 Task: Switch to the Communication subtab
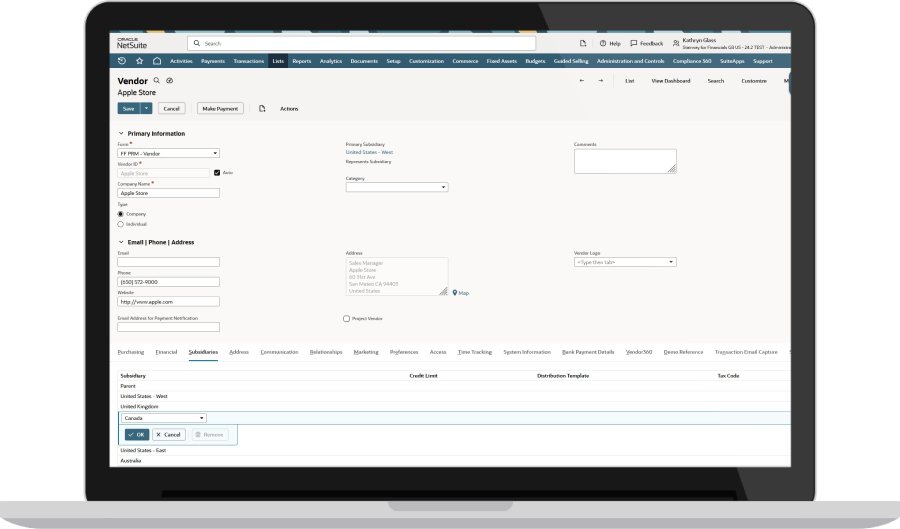point(280,352)
